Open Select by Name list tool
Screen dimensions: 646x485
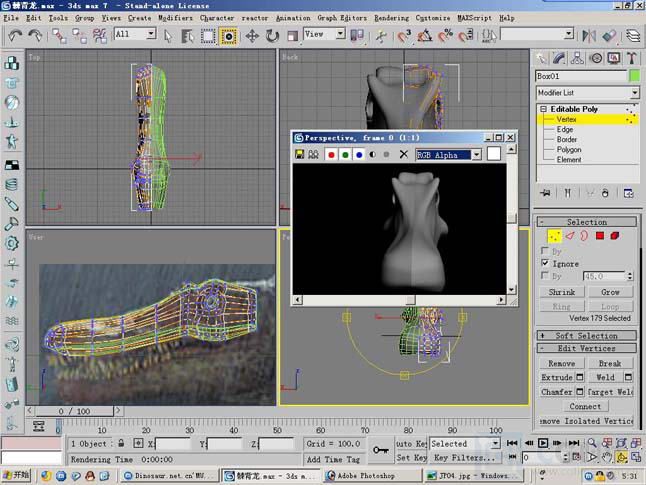(187, 36)
